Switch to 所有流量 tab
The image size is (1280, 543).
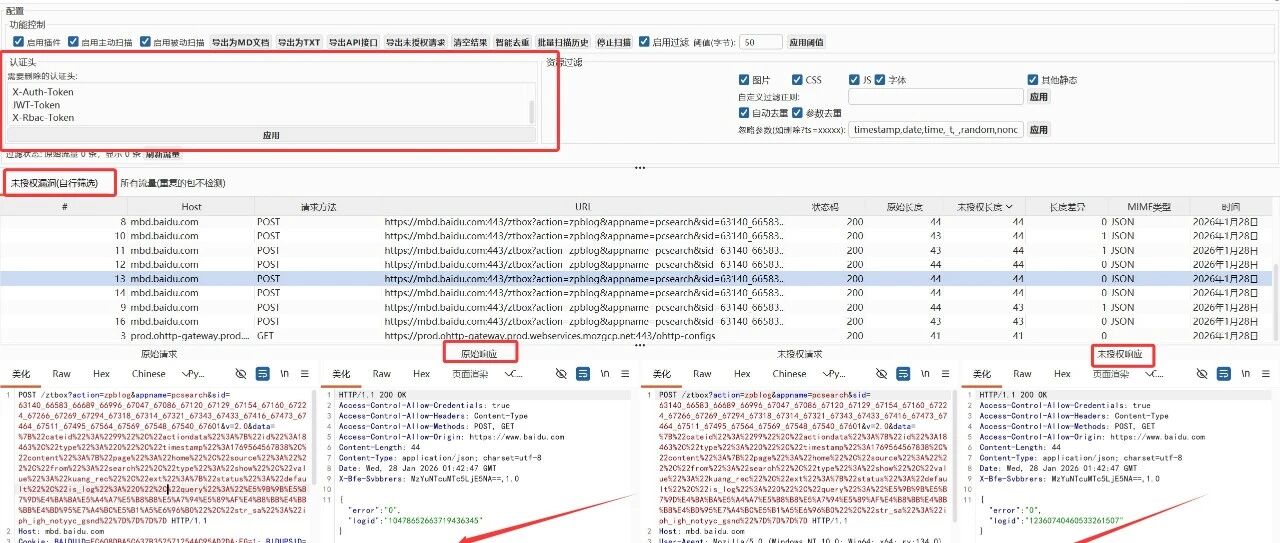172,183
